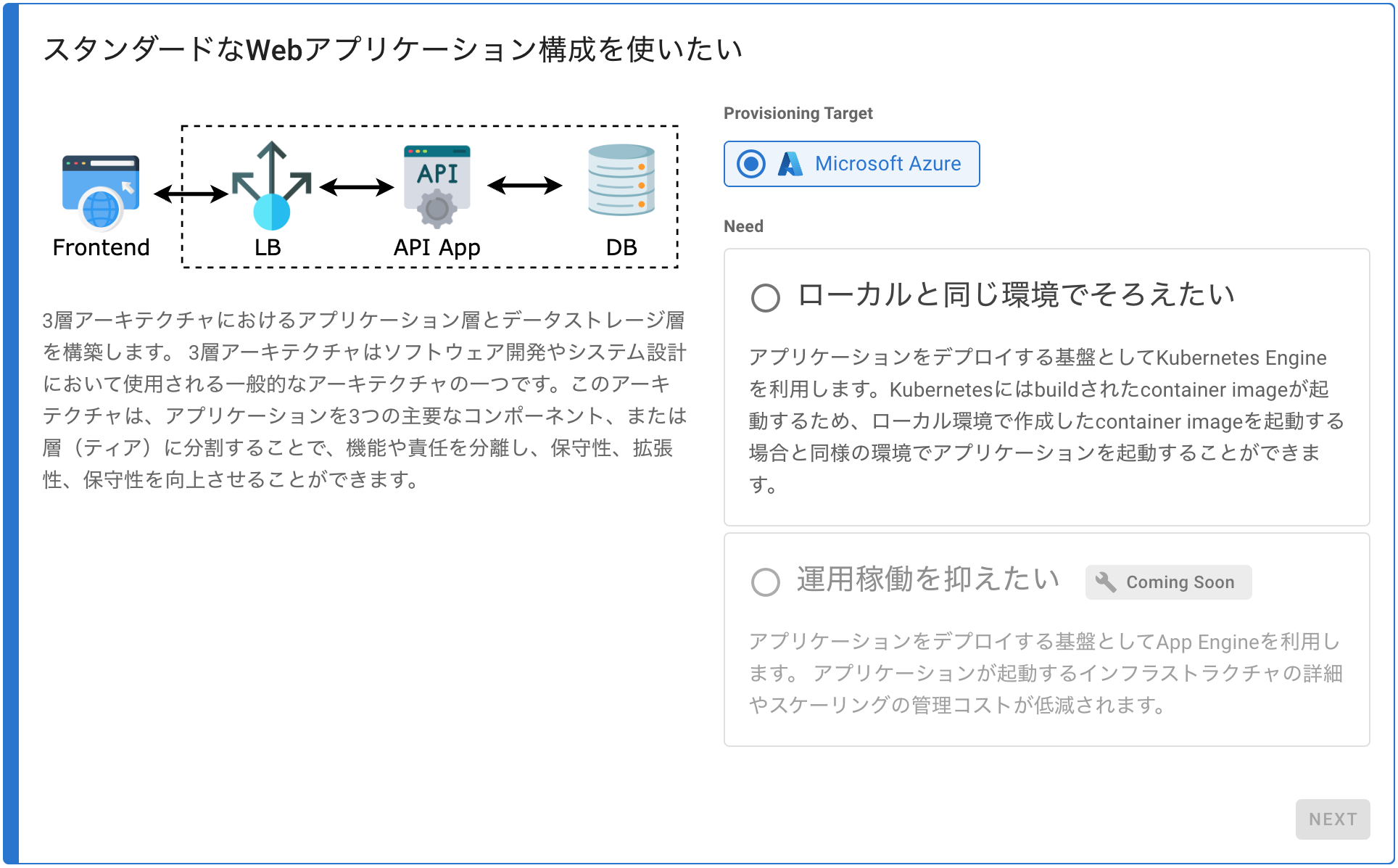1398x868 pixels.
Task: Click the 3層アーキテクチャ description paragraph
Action: point(364,400)
